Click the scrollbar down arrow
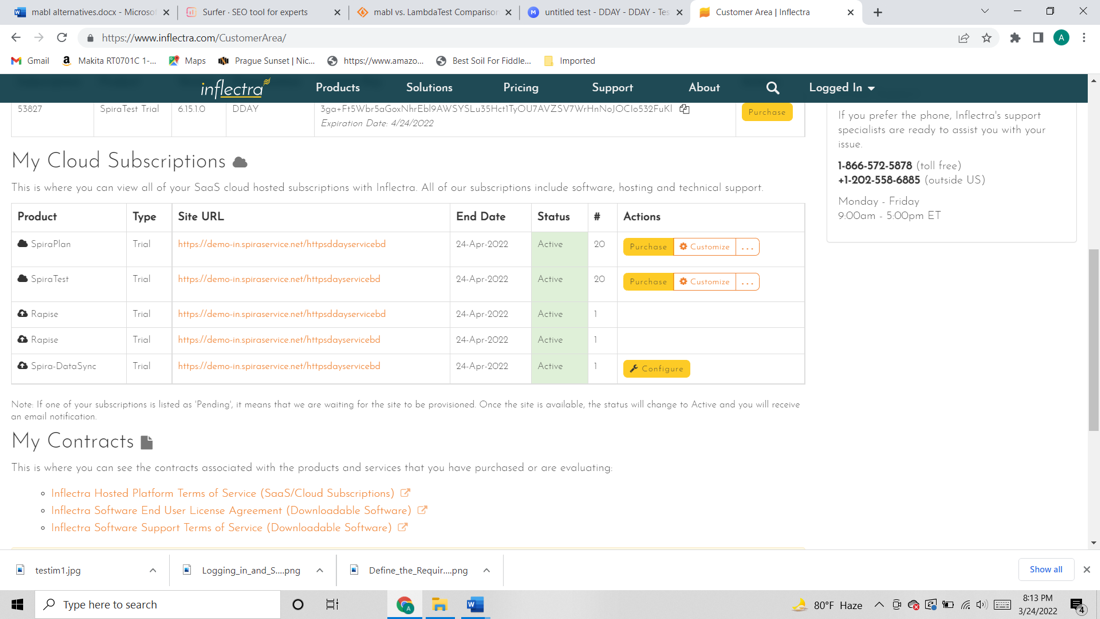This screenshot has height=619, width=1100. click(1093, 543)
